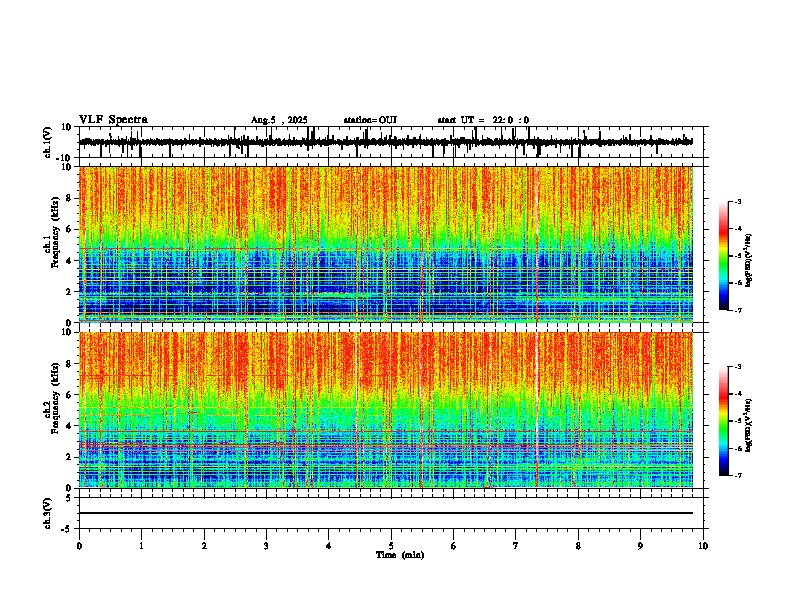The image size is (792, 612).
Task: Click time axis tick label "9"
Action: coord(640,546)
